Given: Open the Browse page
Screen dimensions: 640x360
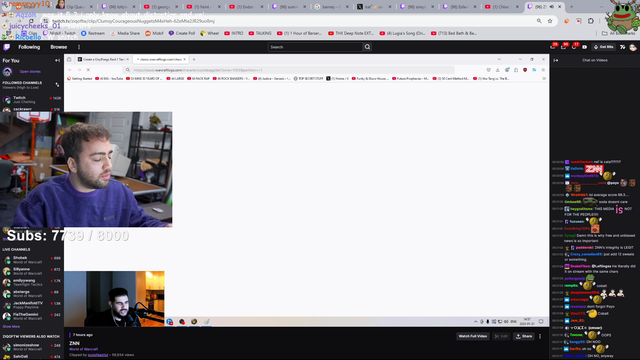Looking at the screenshot, I should point(58,47).
